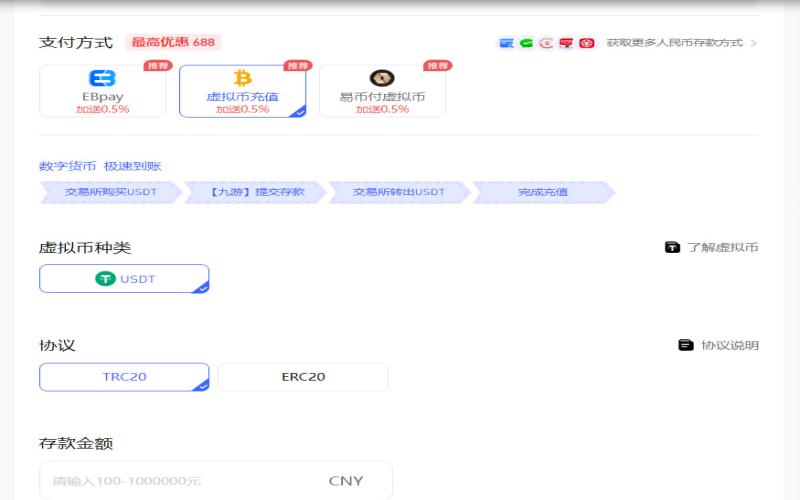
Task: Expand the arrow after 获取更多人民币存款方式
Action: pos(754,43)
